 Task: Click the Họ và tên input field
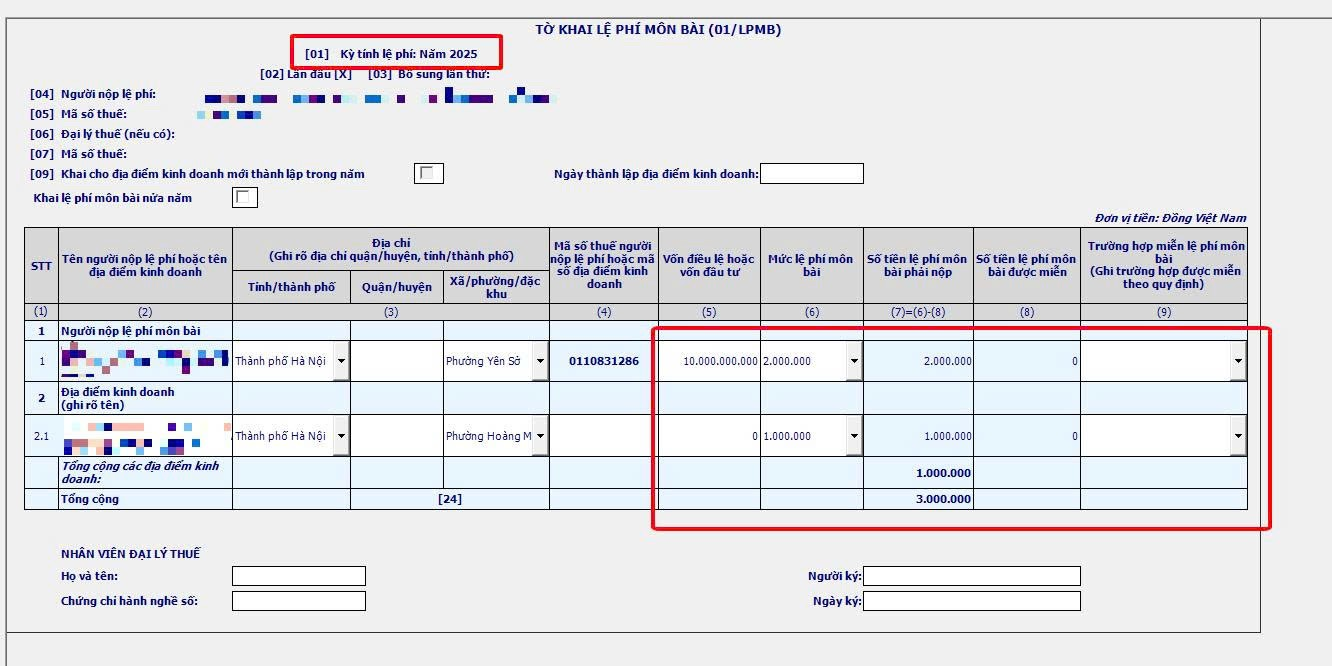(298, 576)
